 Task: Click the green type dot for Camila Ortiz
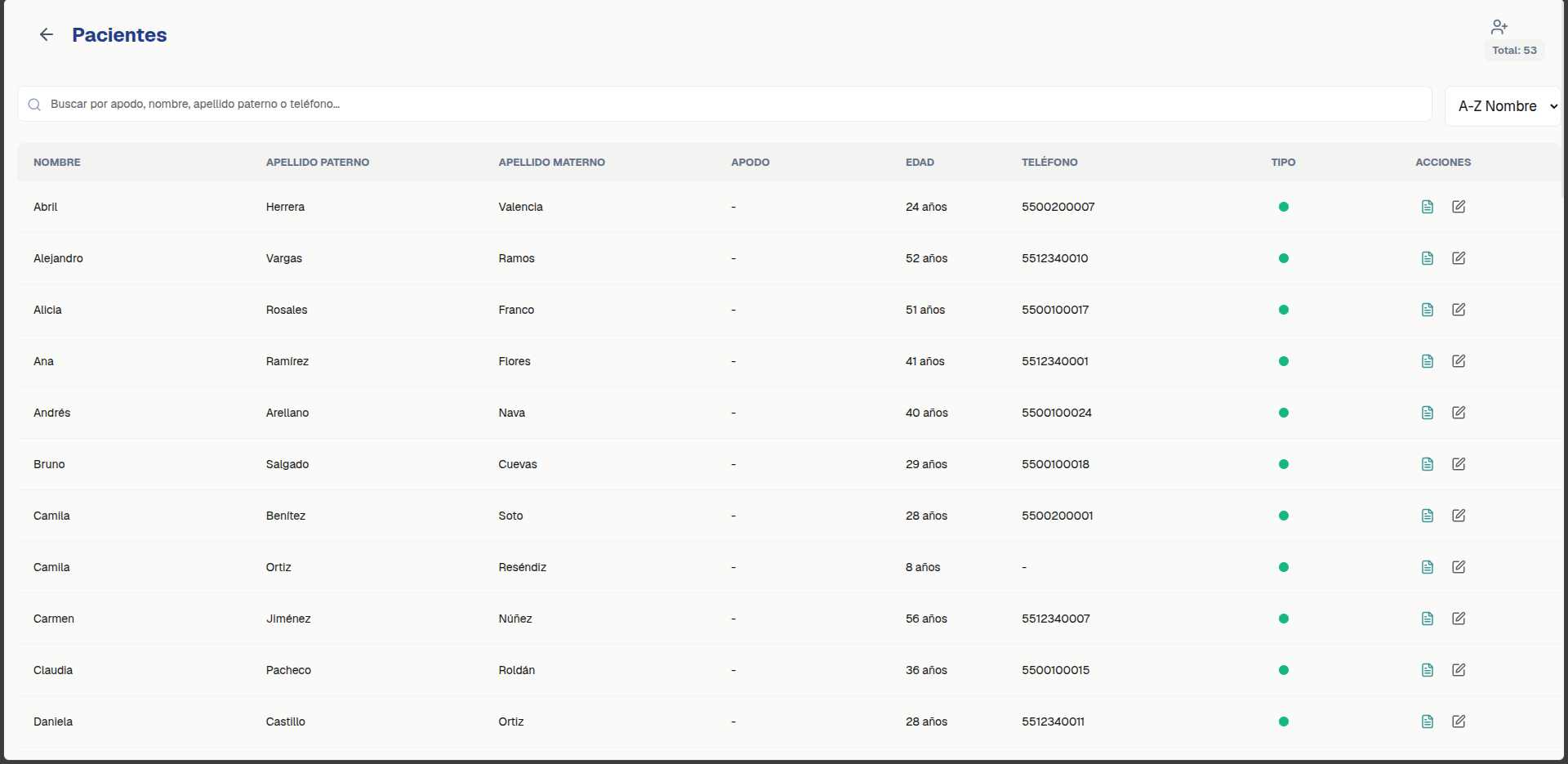(1284, 567)
